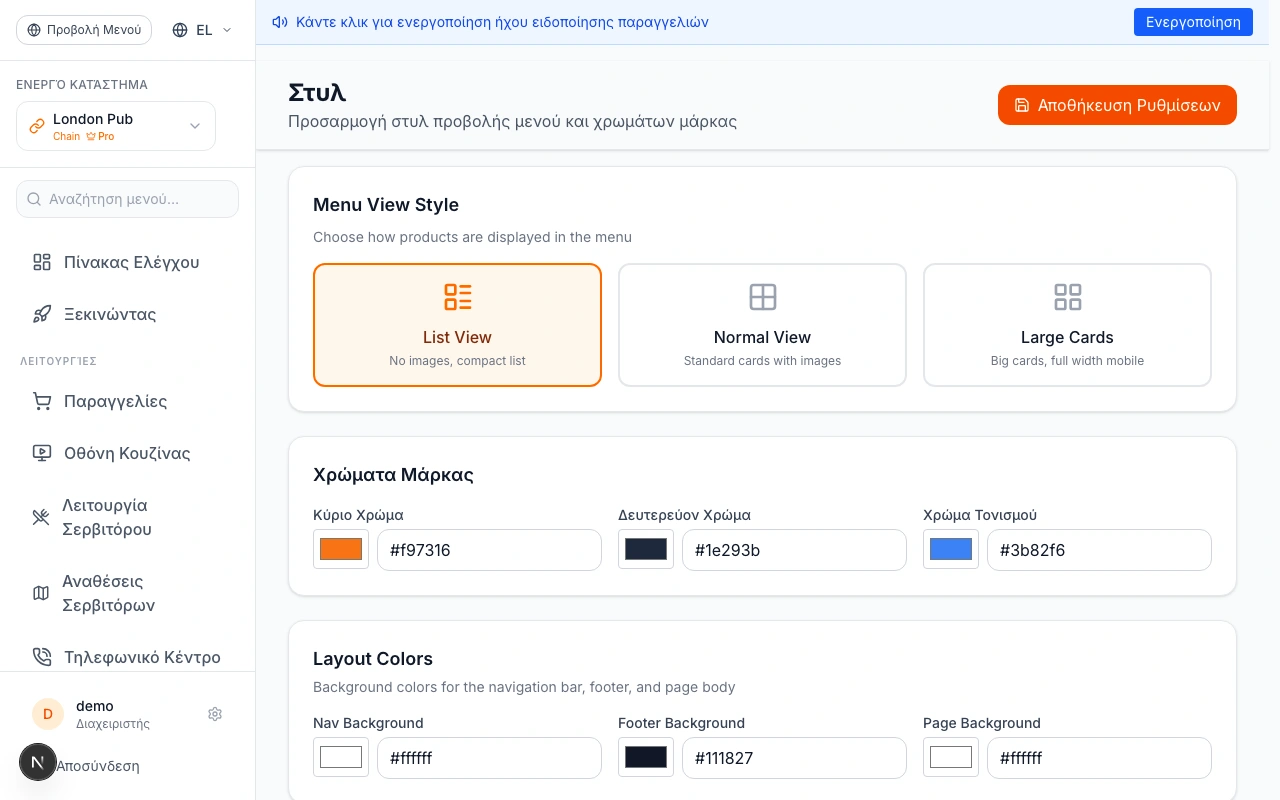Open the EL language dropdown
The image size is (1280, 800).
[x=202, y=30]
